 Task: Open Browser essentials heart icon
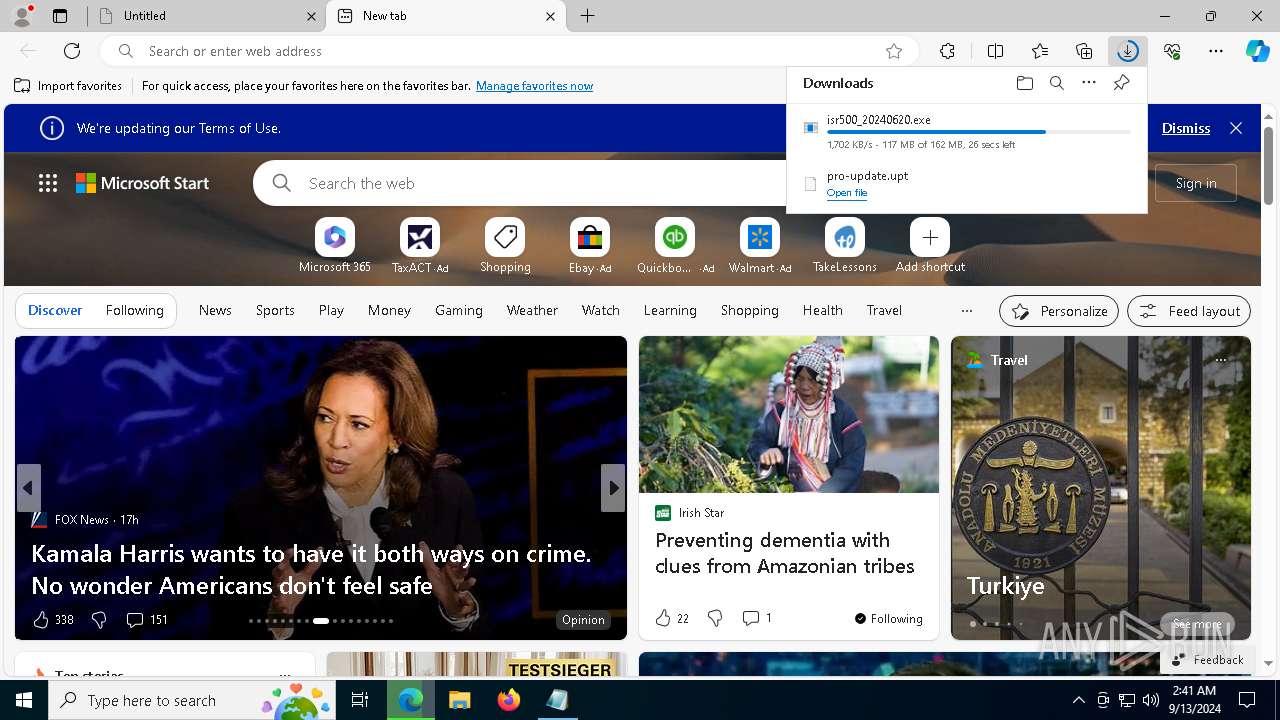(x=1172, y=51)
